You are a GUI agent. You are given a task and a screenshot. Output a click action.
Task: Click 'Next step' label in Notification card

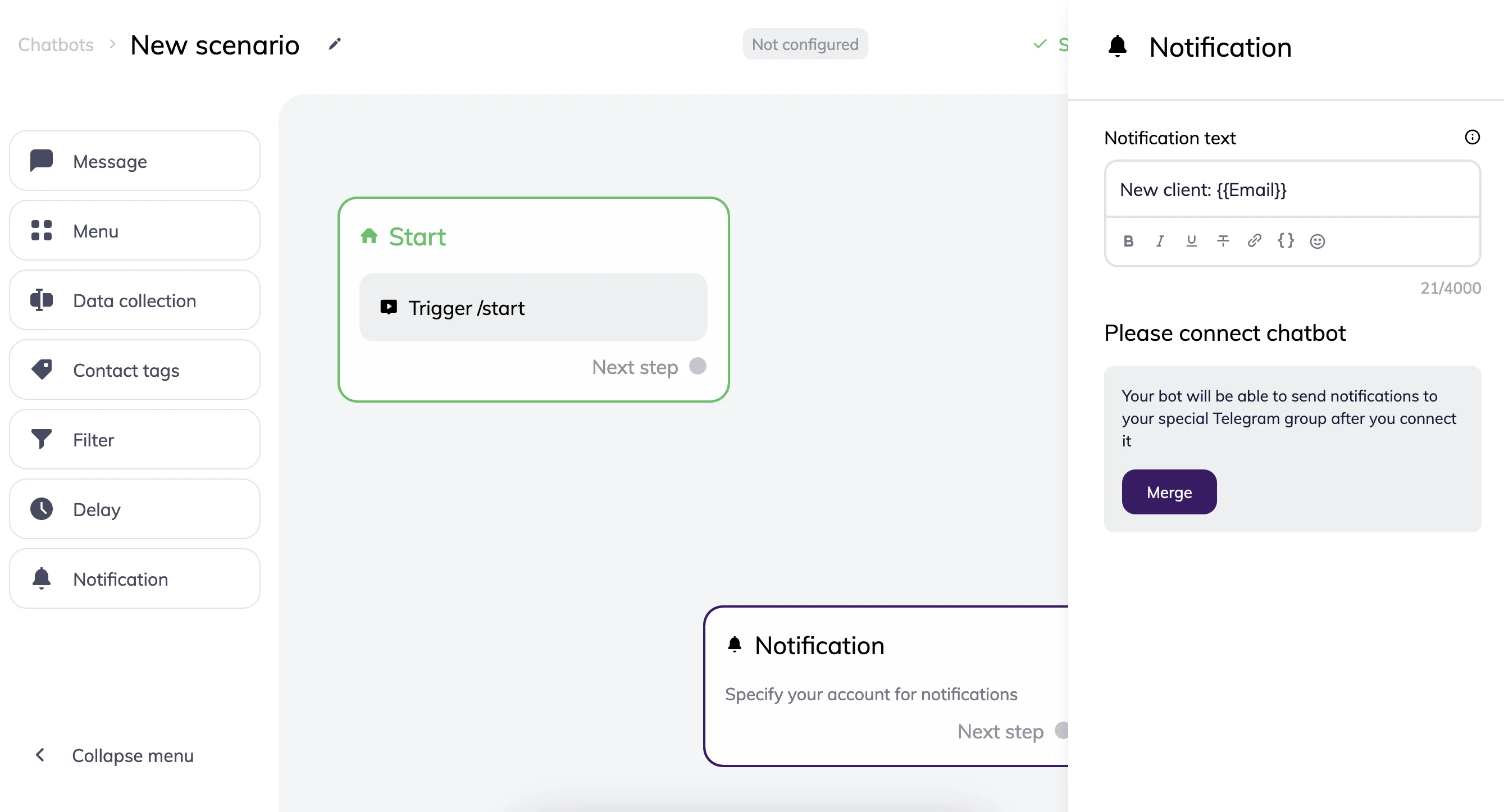click(x=1000, y=731)
